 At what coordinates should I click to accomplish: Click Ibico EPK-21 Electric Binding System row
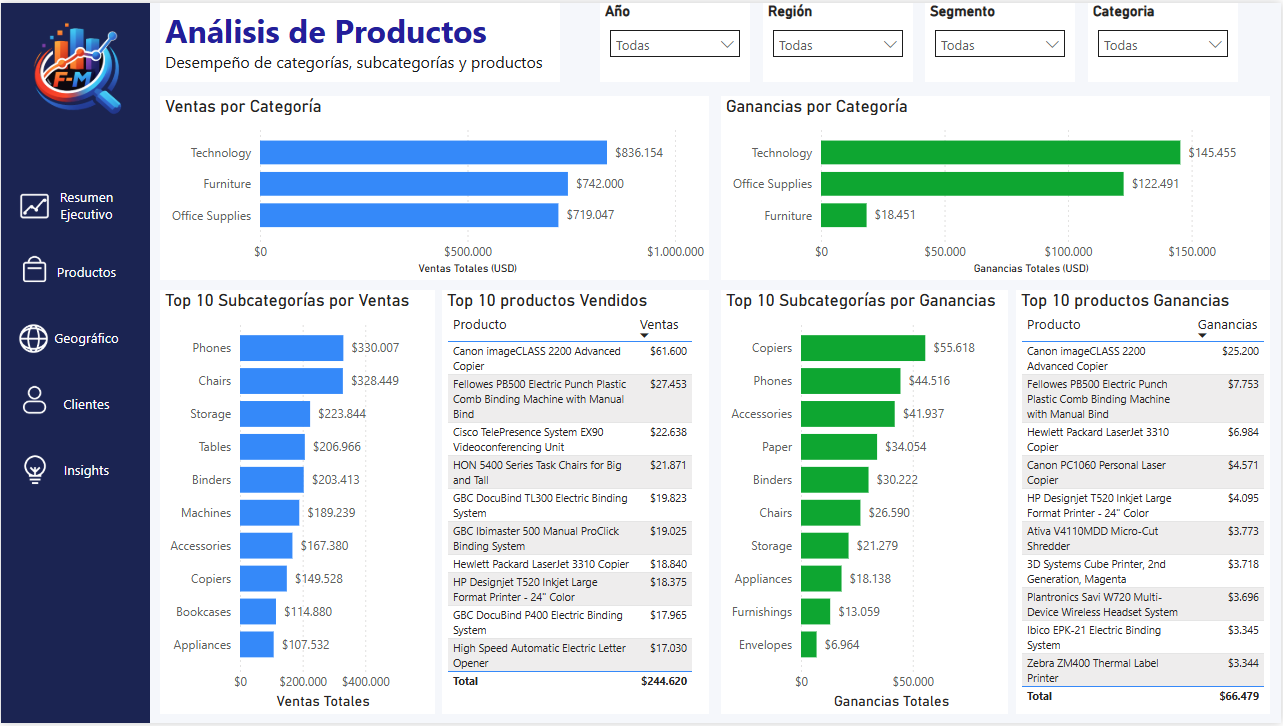1143,637
